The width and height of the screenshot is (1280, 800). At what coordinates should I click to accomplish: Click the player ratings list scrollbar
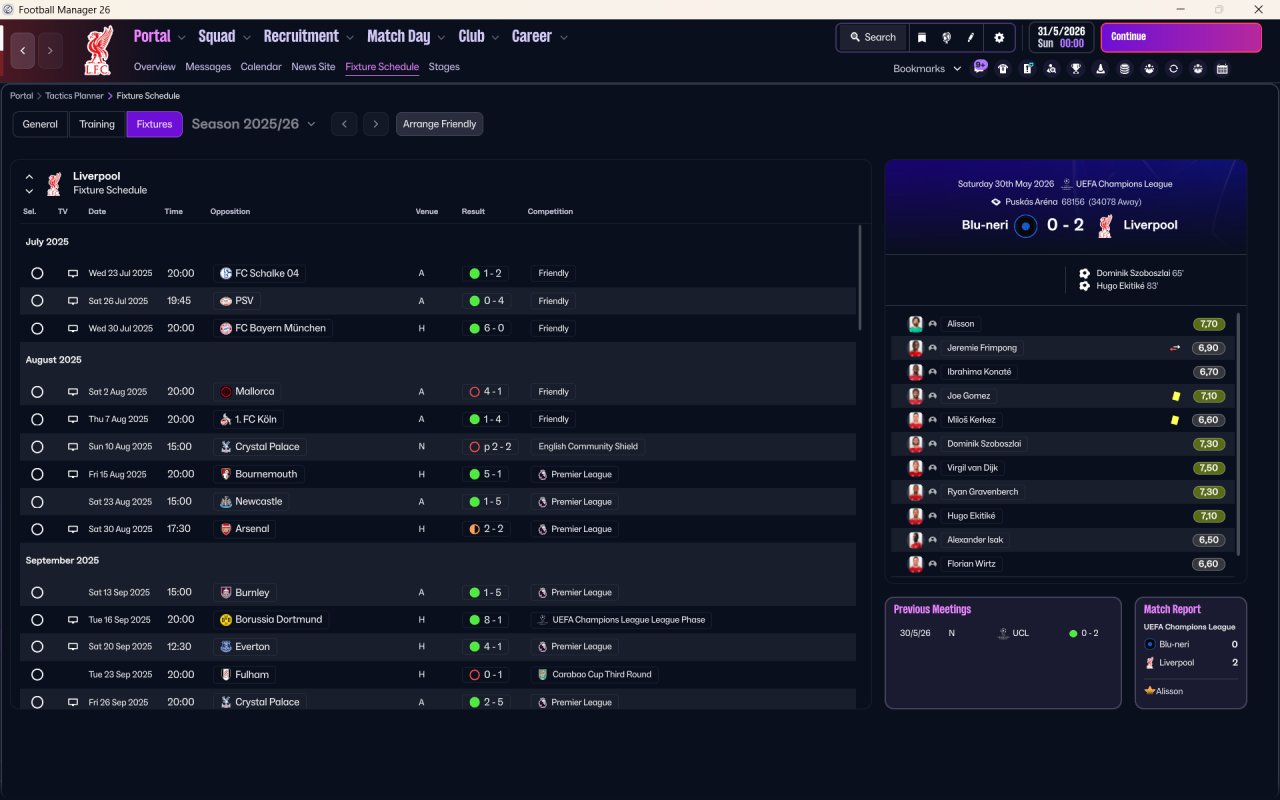1238,434
